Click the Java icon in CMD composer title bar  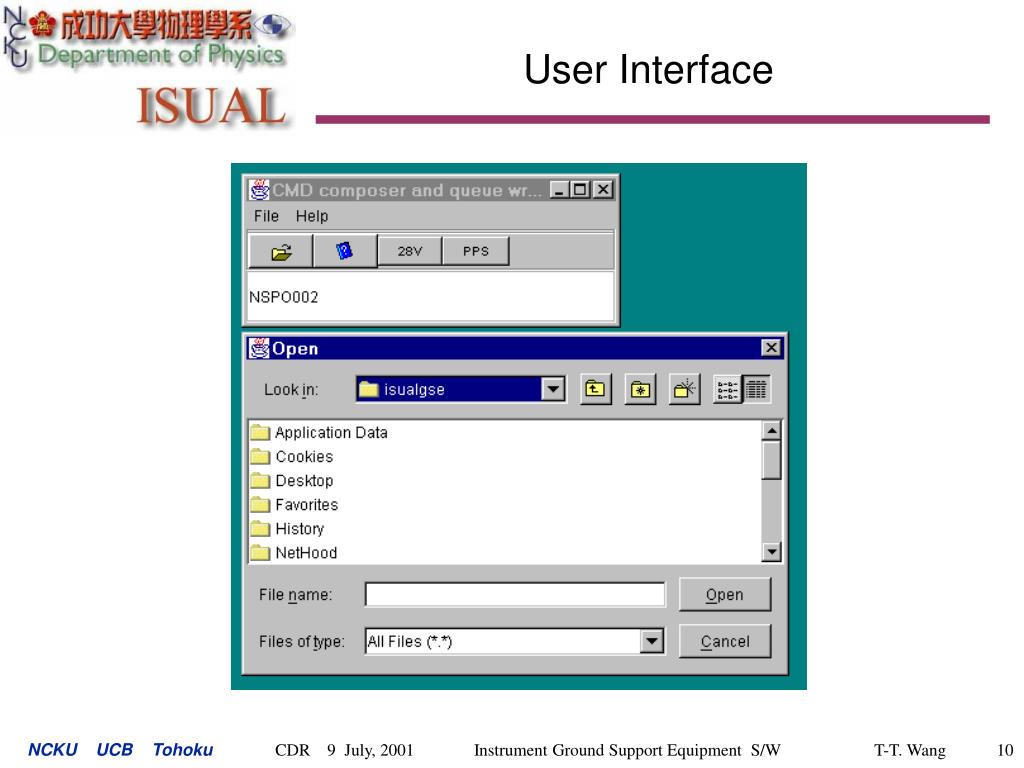click(259, 190)
